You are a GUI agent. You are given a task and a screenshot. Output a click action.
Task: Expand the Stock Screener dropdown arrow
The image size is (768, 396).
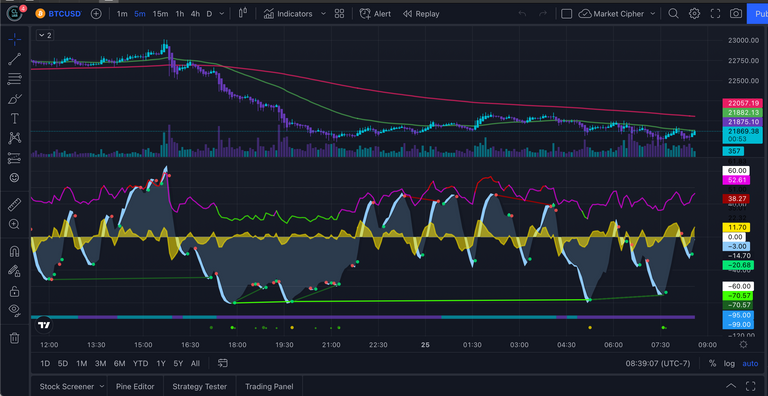tap(101, 386)
